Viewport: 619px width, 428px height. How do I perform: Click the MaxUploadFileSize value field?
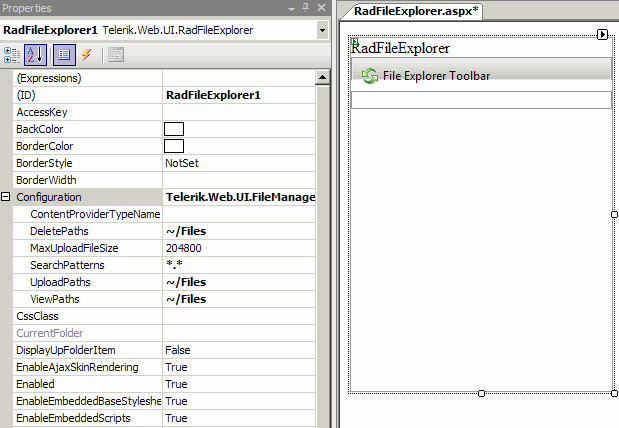click(x=238, y=248)
